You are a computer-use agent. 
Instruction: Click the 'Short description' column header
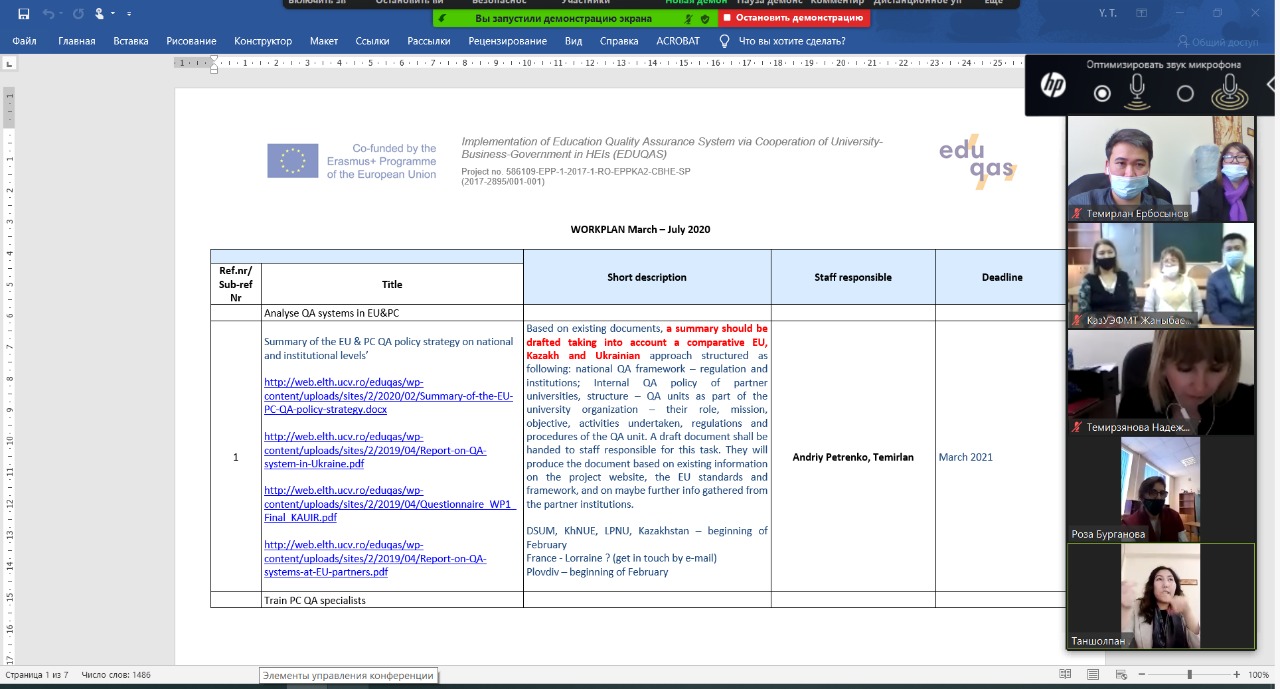coord(647,277)
